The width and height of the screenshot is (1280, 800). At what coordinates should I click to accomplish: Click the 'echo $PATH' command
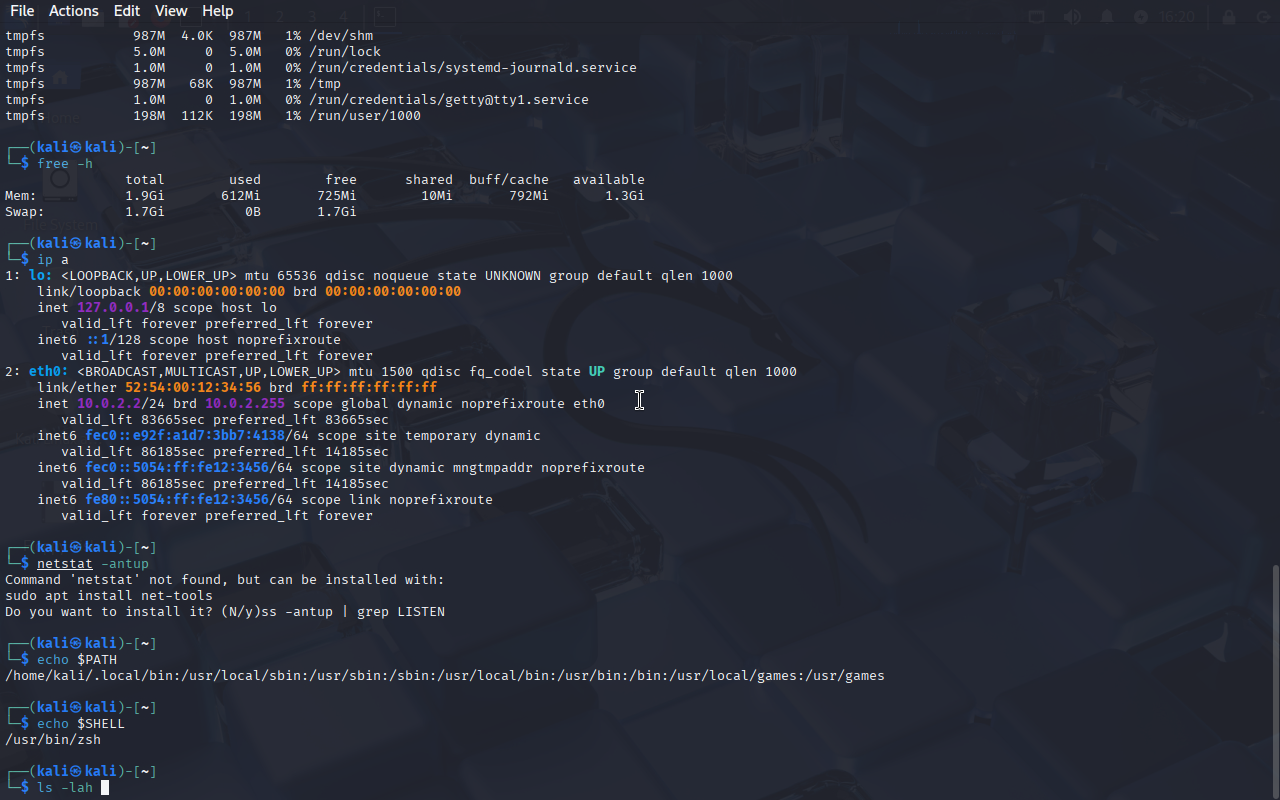[77, 660]
